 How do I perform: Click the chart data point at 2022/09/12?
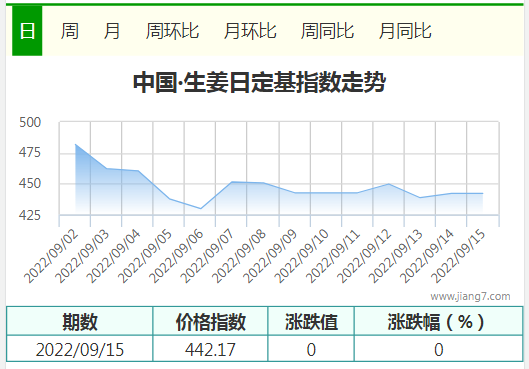click(x=389, y=184)
